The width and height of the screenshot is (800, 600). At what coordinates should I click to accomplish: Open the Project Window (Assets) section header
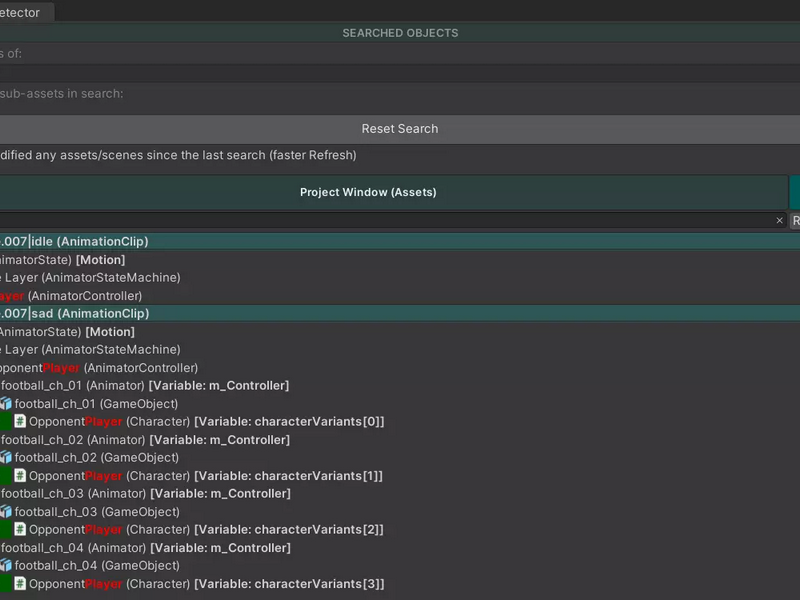[x=393, y=192]
